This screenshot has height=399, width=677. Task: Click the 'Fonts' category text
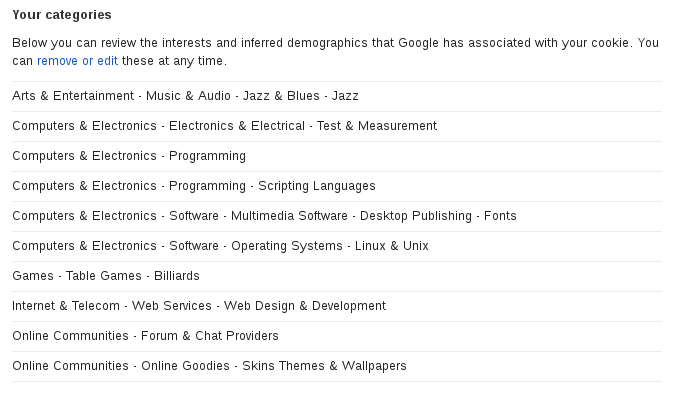(500, 216)
